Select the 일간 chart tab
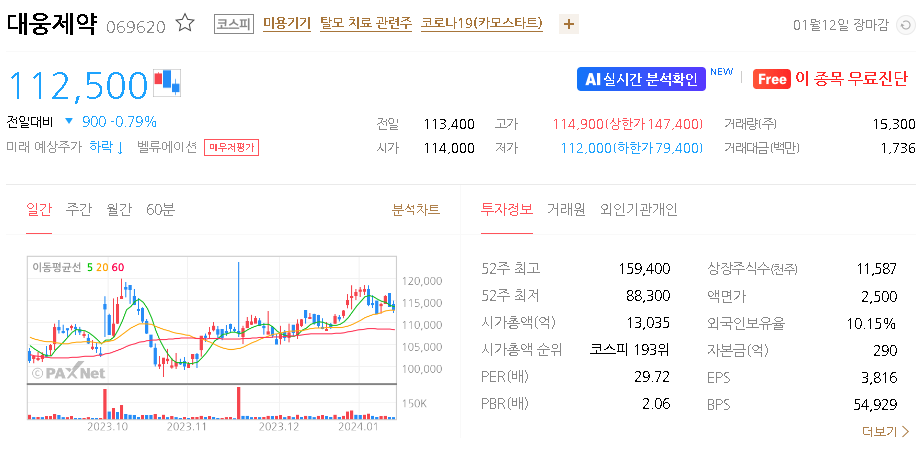 click(x=39, y=210)
